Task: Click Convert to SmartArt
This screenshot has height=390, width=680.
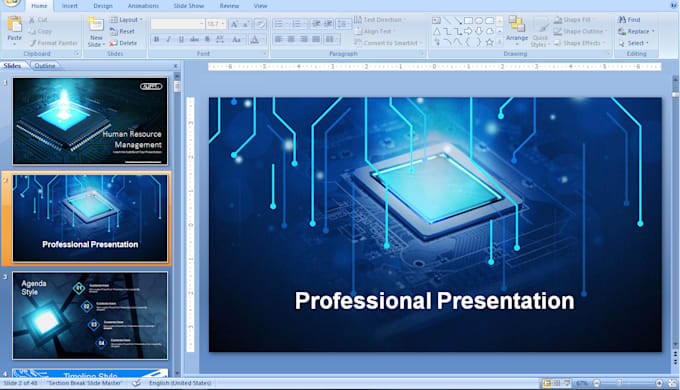Action: coord(387,43)
